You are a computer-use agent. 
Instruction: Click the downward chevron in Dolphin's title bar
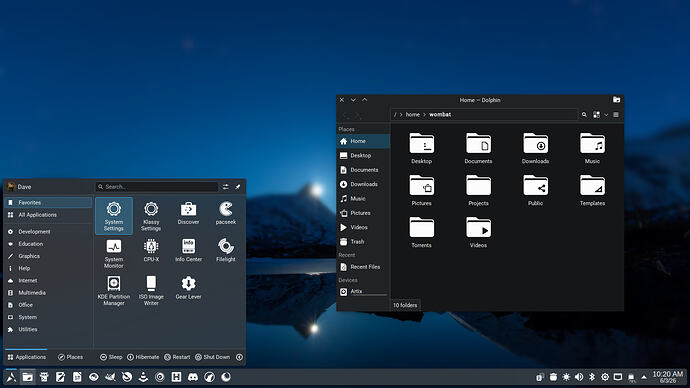pos(353,100)
